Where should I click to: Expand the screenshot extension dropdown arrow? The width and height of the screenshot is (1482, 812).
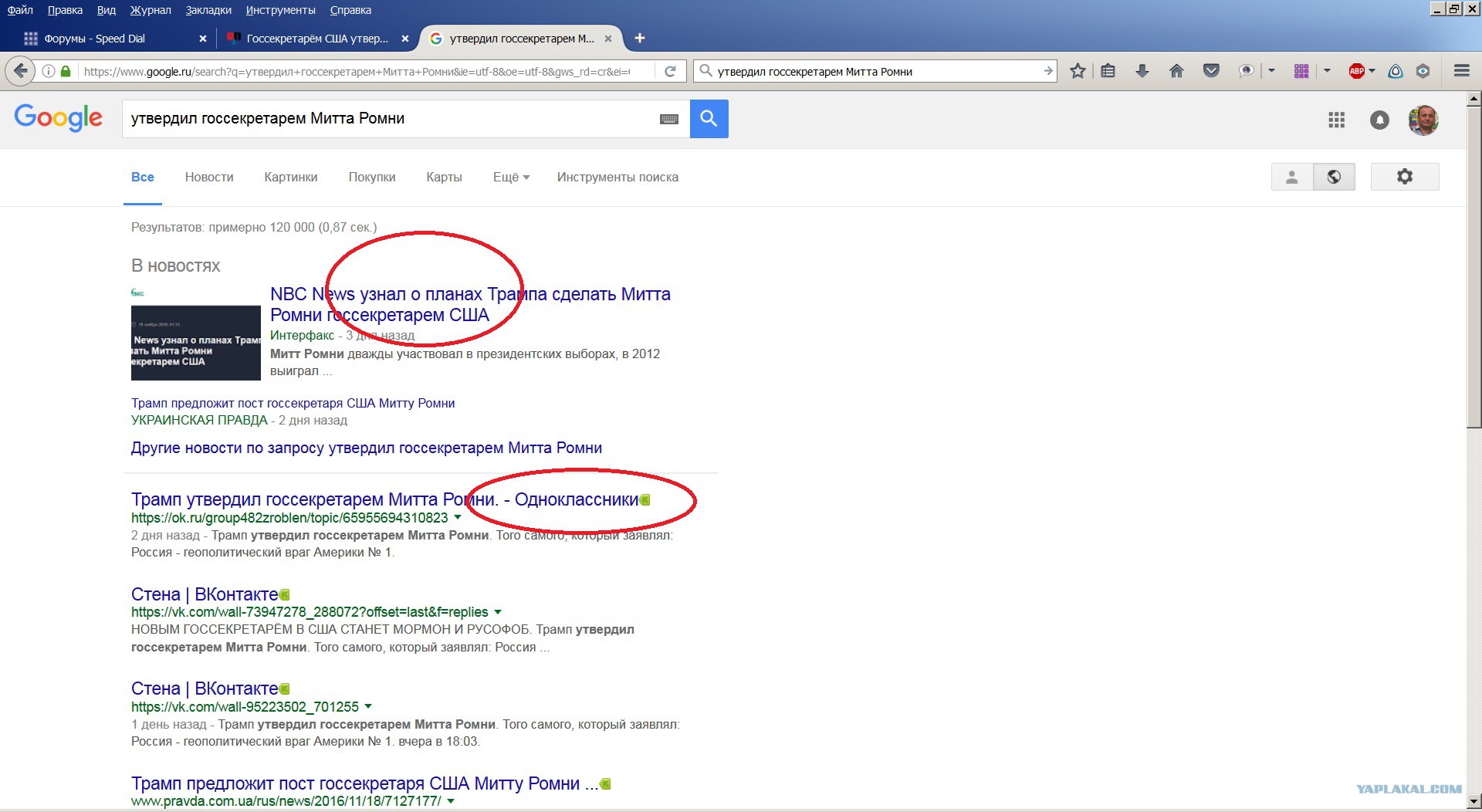[1271, 71]
